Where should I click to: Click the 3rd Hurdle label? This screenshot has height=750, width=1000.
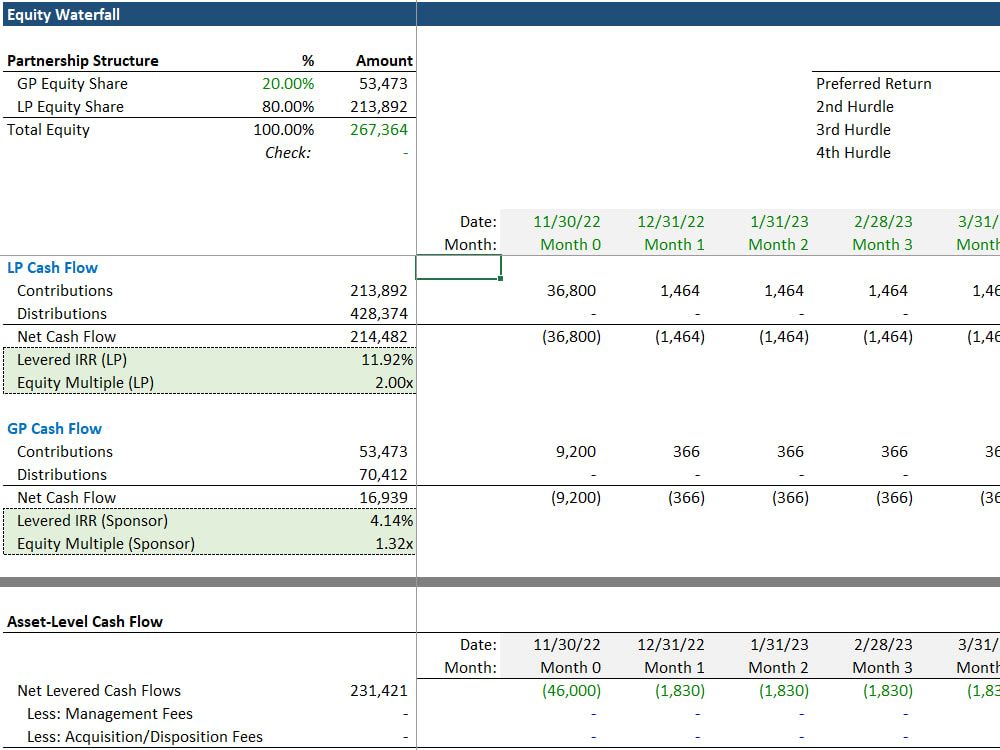coord(853,129)
